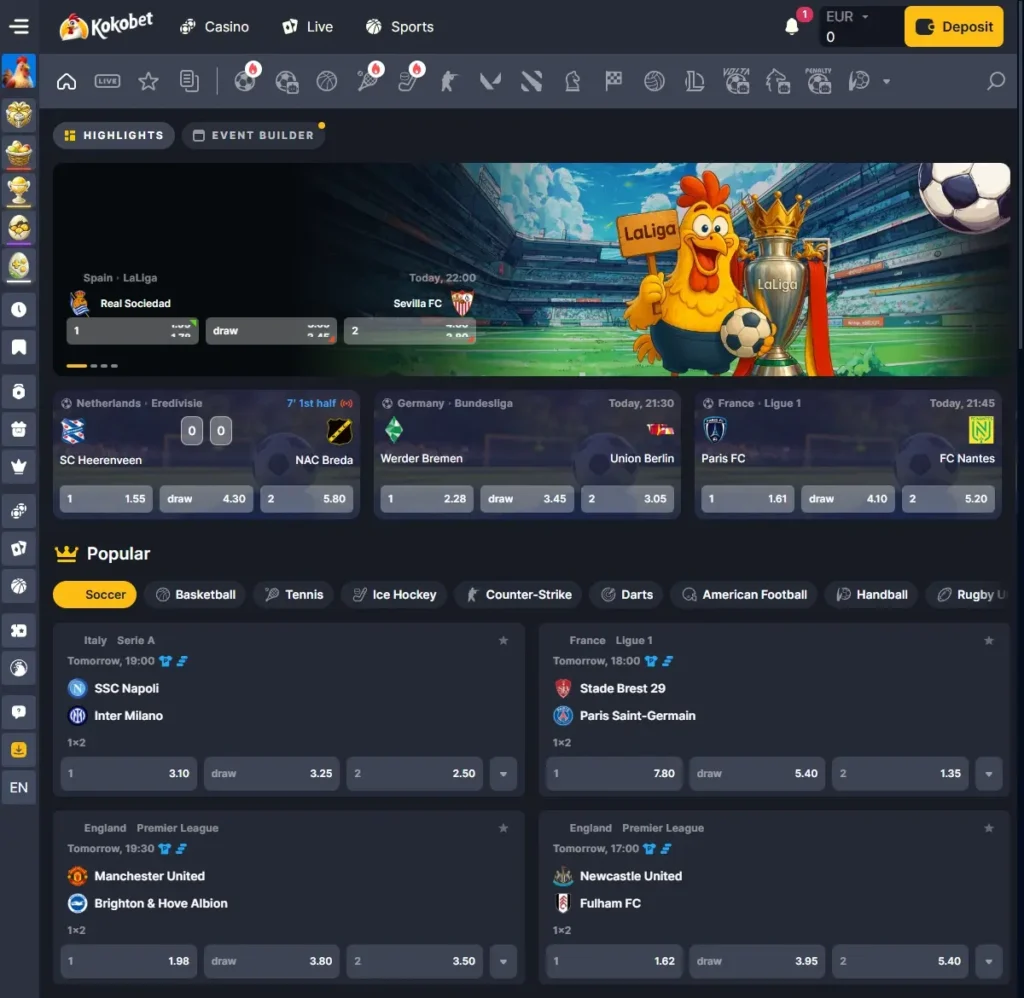
Task: Select the racing checkered flag icon
Action: 613,81
